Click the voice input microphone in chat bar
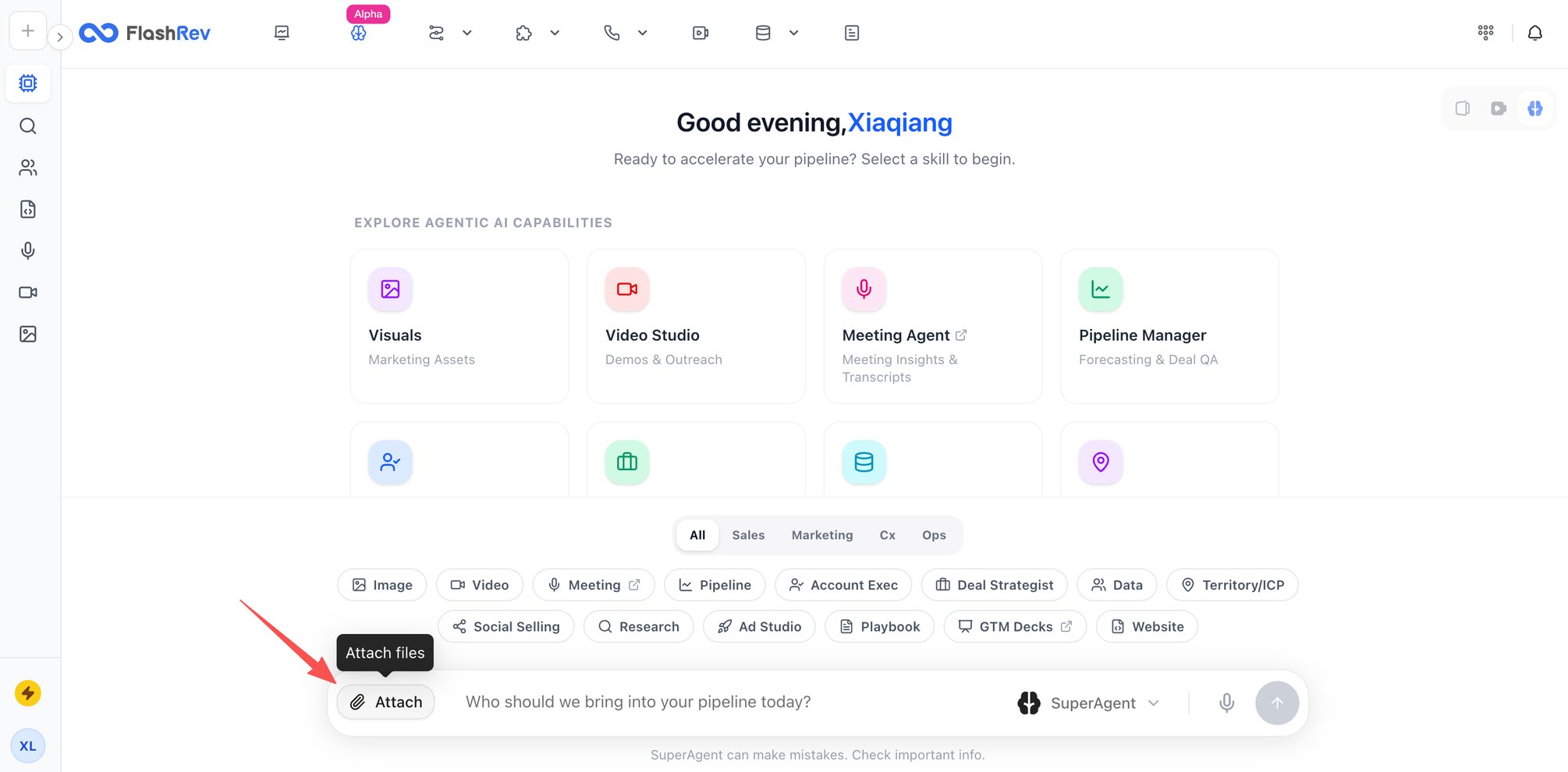Image resolution: width=1568 pixels, height=772 pixels. [1226, 703]
